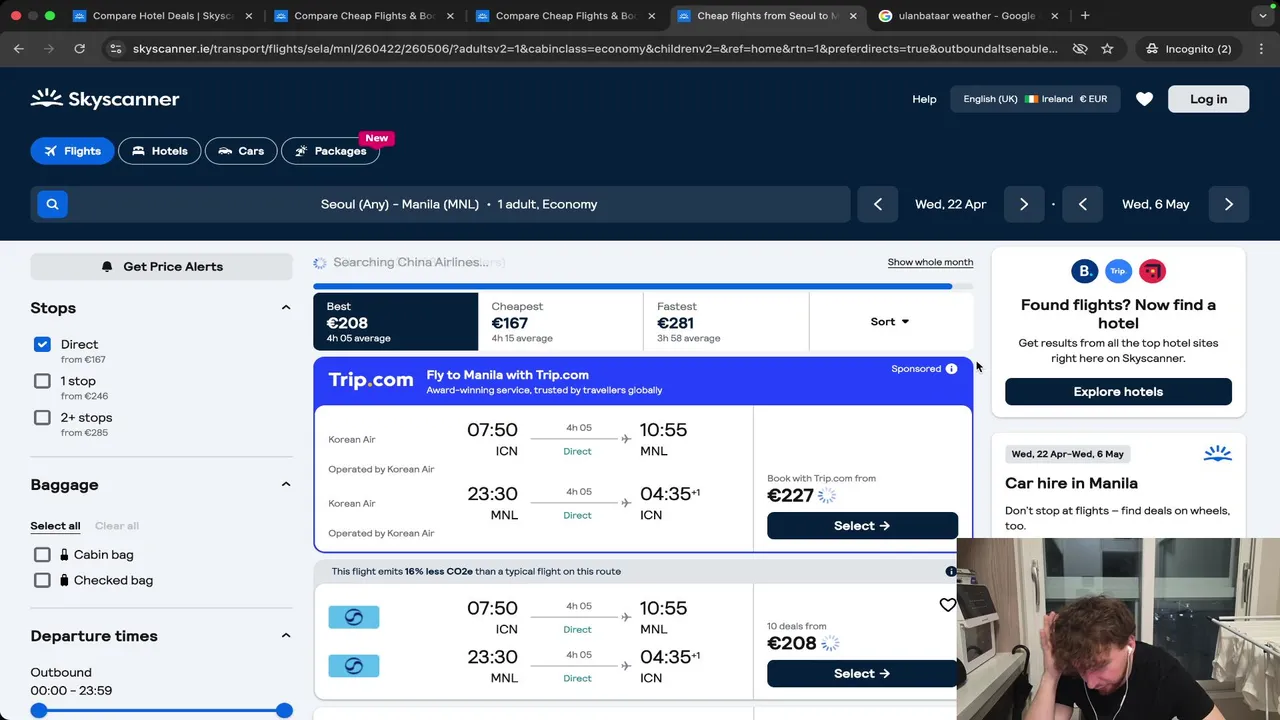Viewport: 1280px width, 720px height.
Task: Select the Trip.com €227 deal
Action: [x=862, y=526]
